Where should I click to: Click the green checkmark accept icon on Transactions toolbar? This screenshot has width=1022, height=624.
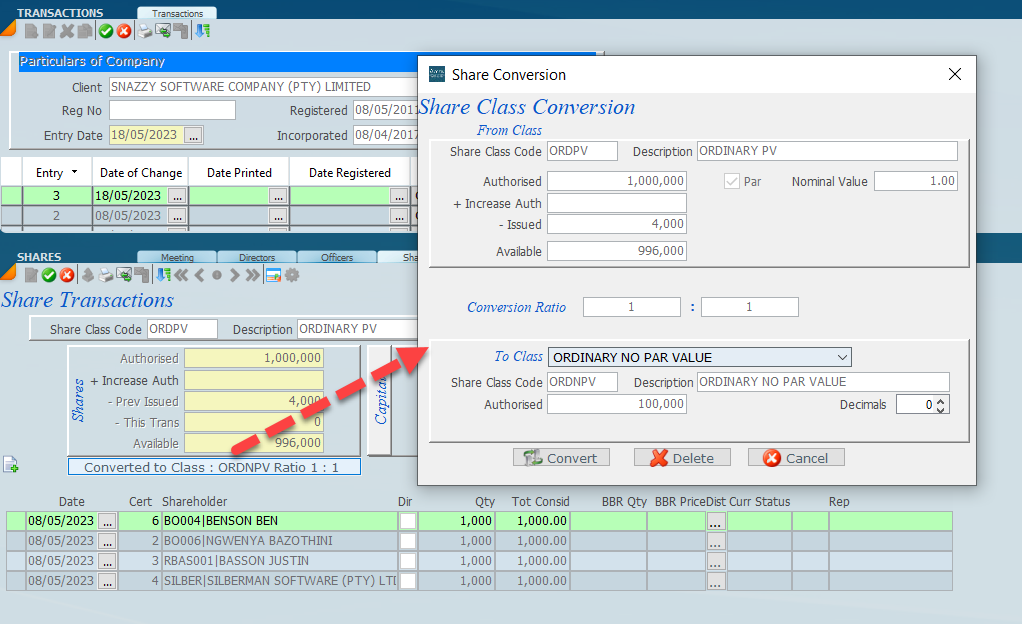click(105, 31)
